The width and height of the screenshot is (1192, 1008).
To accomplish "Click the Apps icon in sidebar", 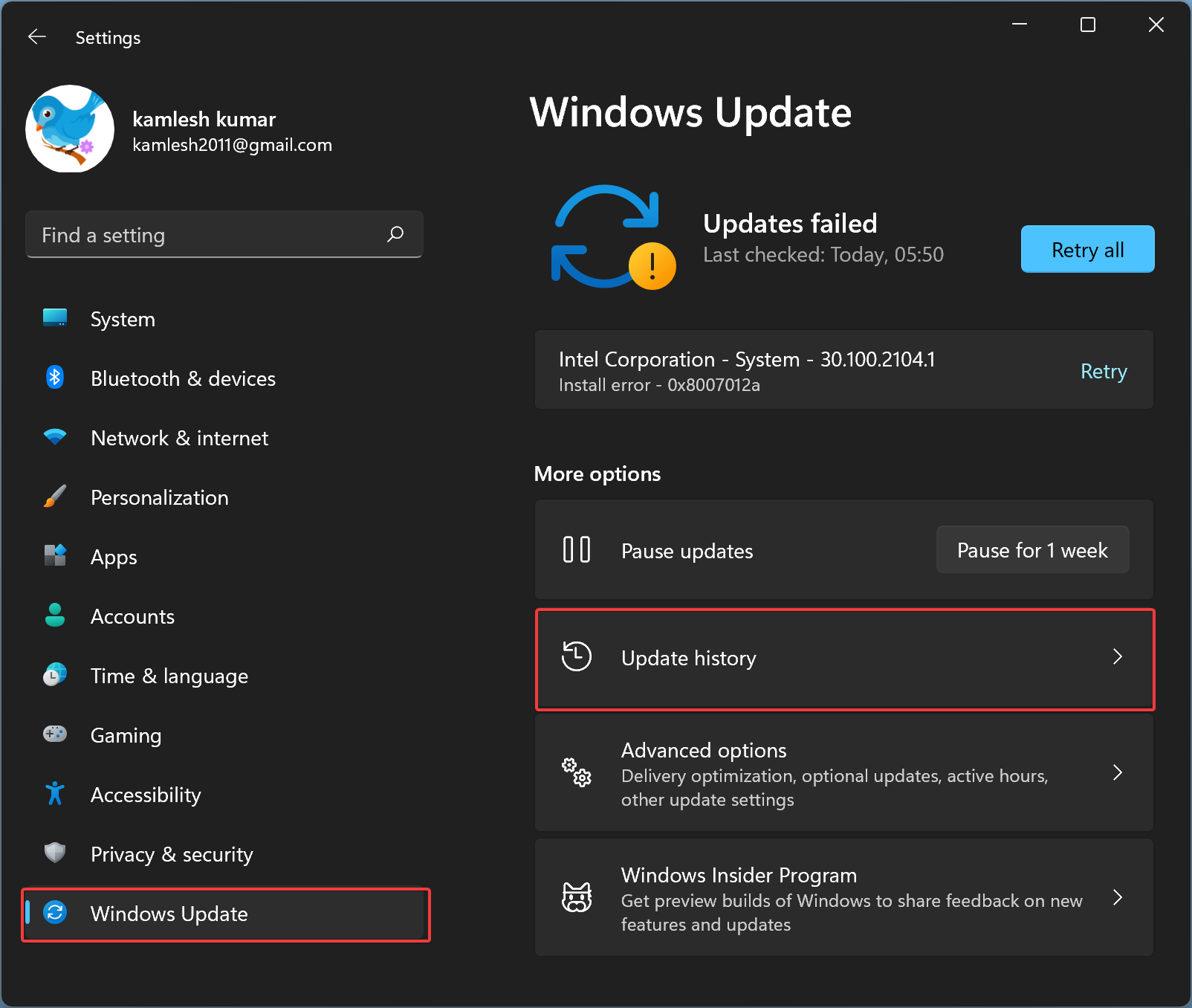I will tap(55, 555).
